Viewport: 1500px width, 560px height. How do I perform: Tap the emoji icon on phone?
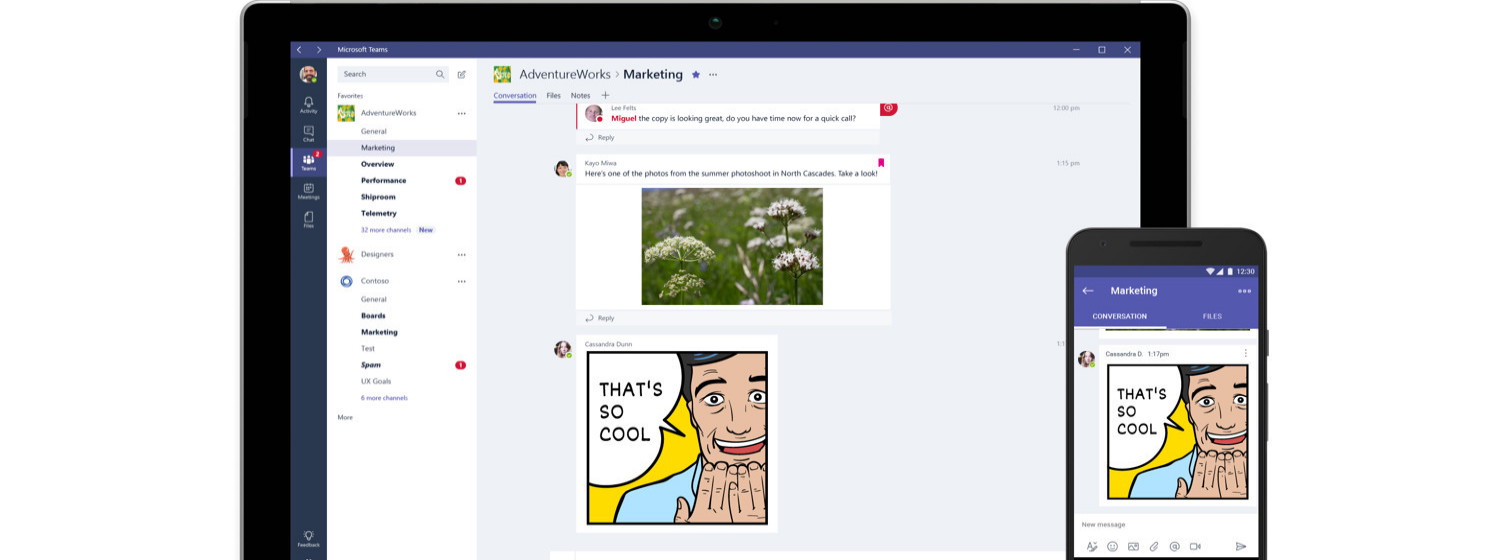click(1112, 547)
